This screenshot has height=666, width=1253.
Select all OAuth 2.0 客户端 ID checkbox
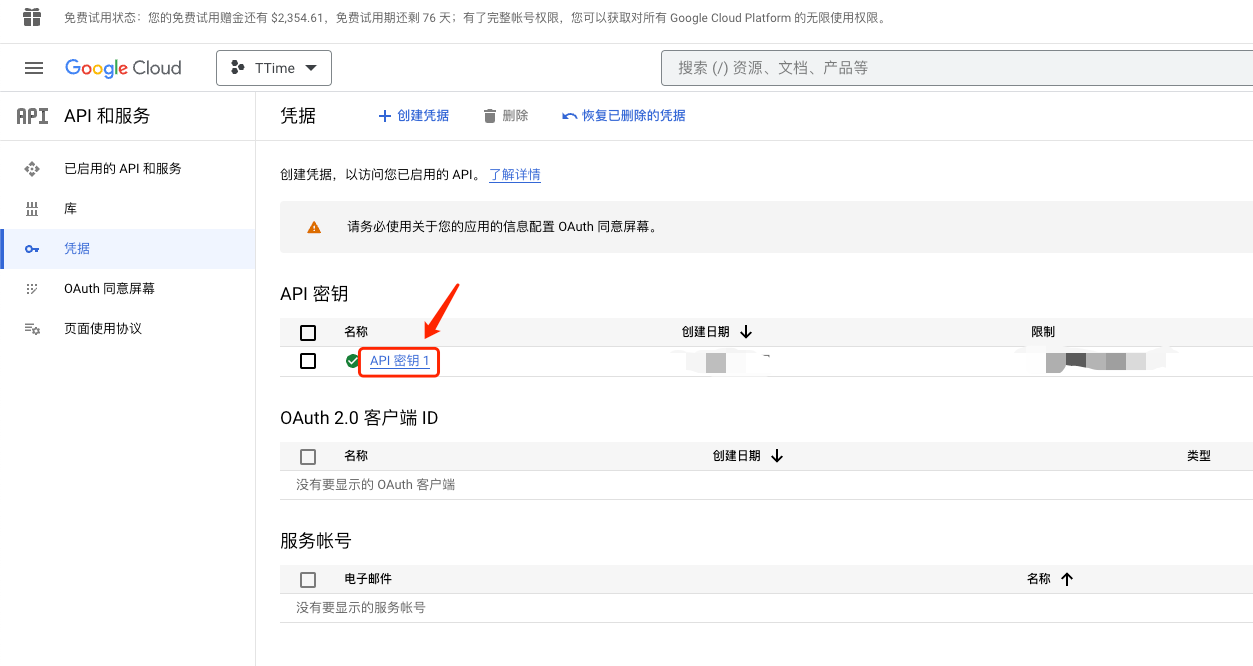(308, 457)
